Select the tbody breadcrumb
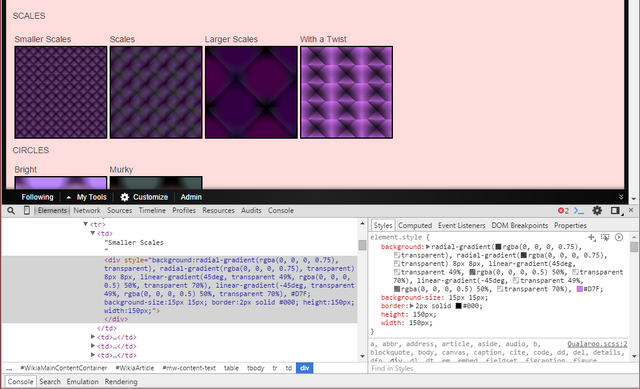Viewport: 640px width, 389px height. click(x=256, y=368)
